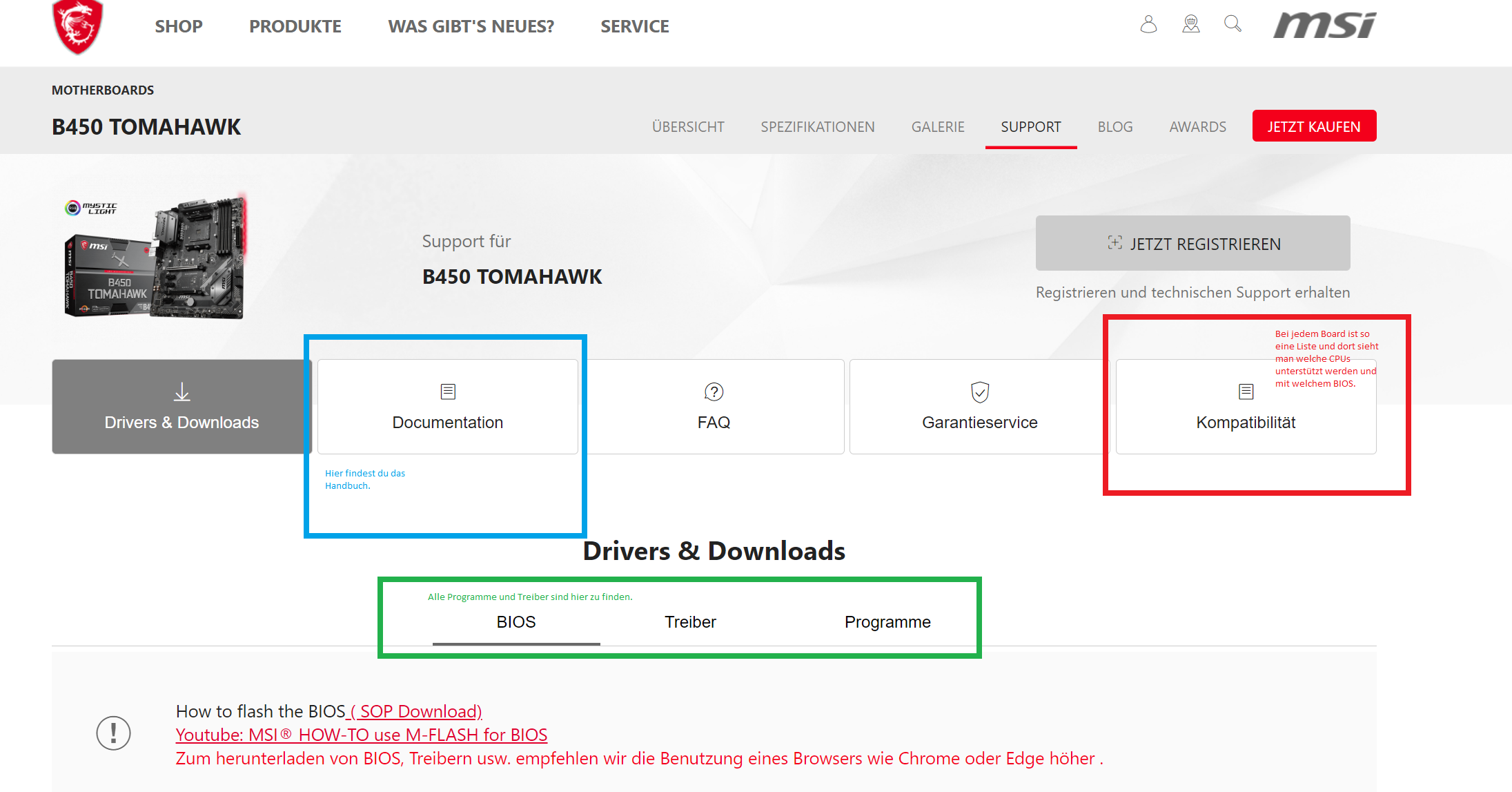Open the SOP Download link
Viewport: 1512px width, 792px height.
coord(416,711)
